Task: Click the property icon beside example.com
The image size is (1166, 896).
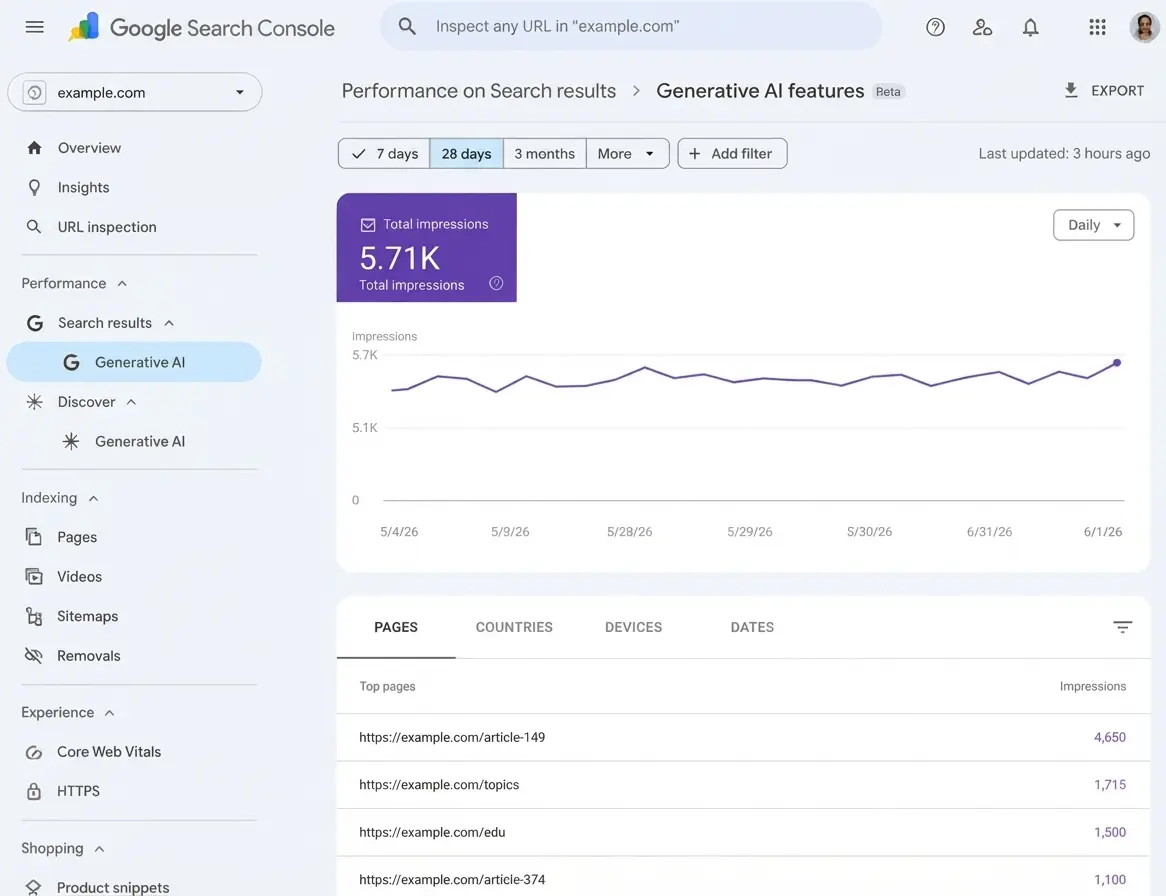Action: pyautogui.click(x=34, y=92)
